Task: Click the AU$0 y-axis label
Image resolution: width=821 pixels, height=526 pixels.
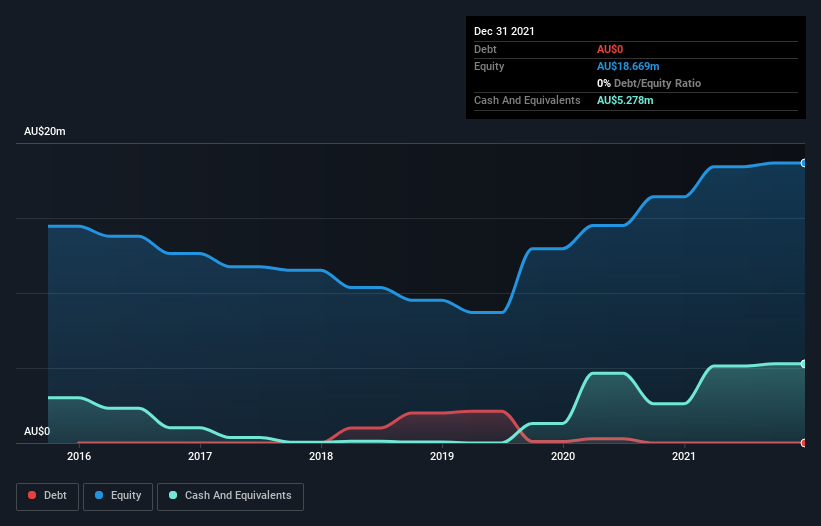Action: tap(37, 431)
